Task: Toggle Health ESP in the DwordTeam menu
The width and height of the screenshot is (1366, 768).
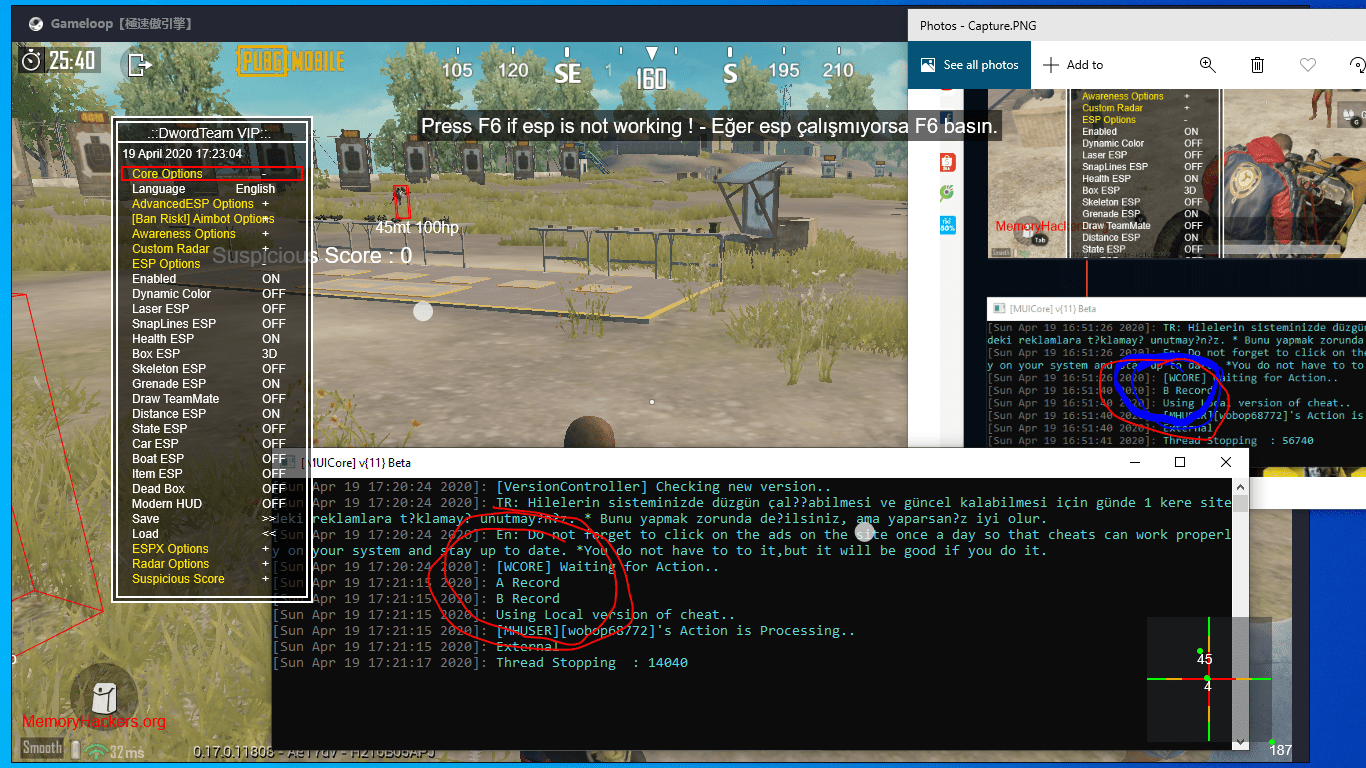Action: point(208,339)
